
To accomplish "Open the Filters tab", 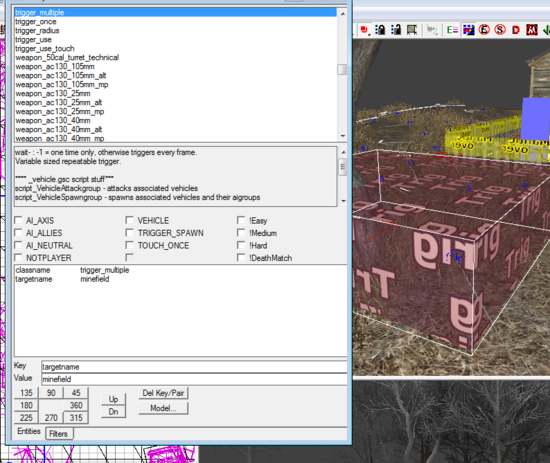I will pyautogui.click(x=59, y=434).
